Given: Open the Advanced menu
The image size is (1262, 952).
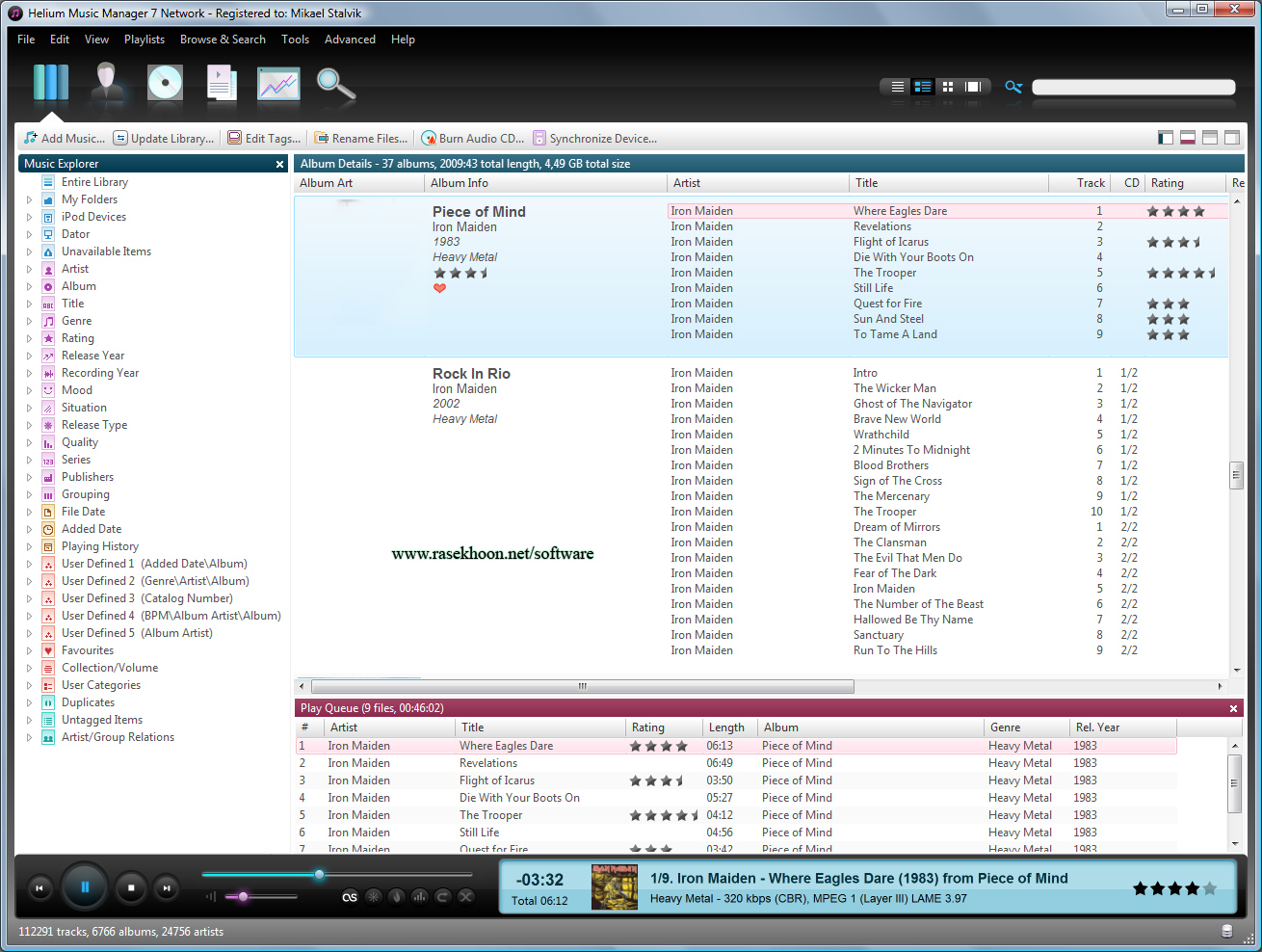Looking at the screenshot, I should [350, 40].
